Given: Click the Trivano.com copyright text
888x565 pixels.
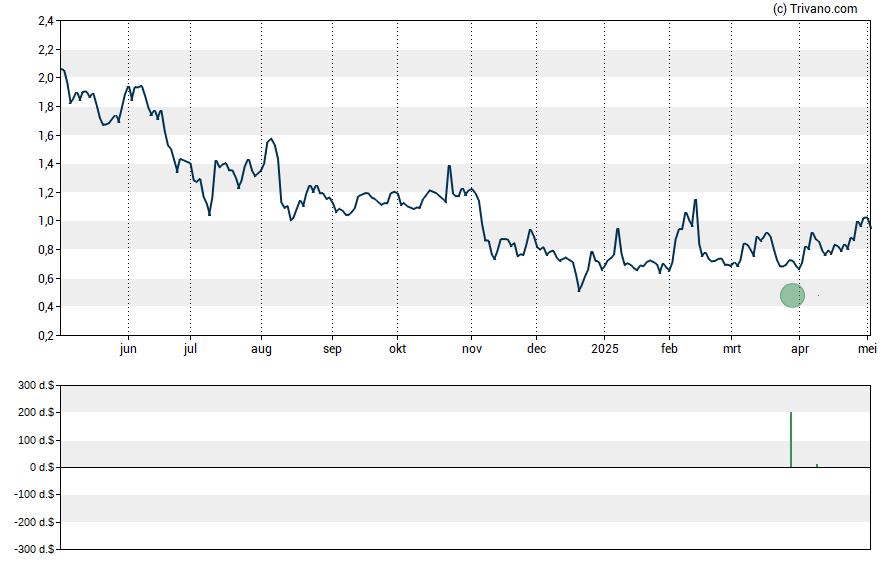Looking at the screenshot, I should [815, 8].
